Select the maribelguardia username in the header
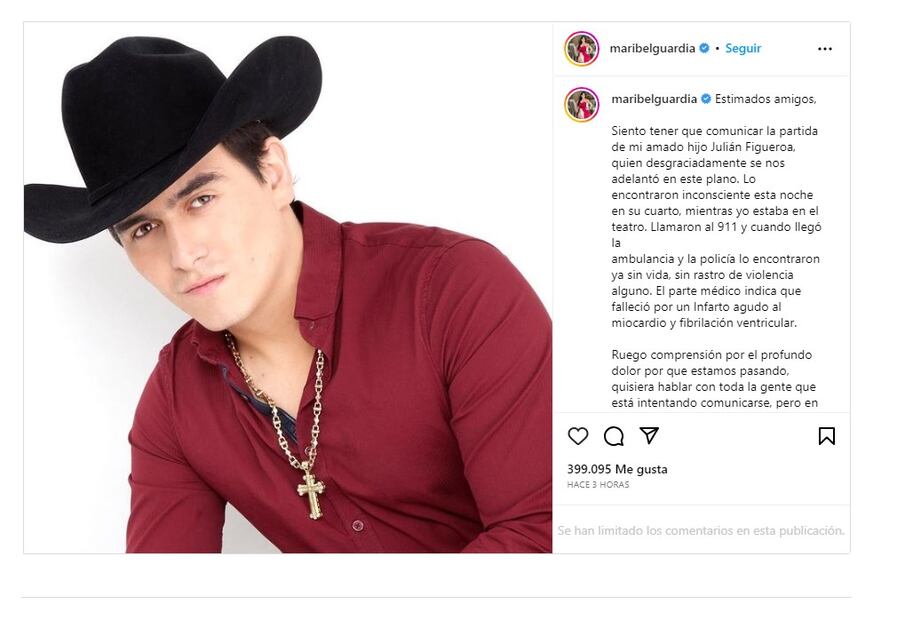This screenshot has height=620, width=913. click(651, 47)
